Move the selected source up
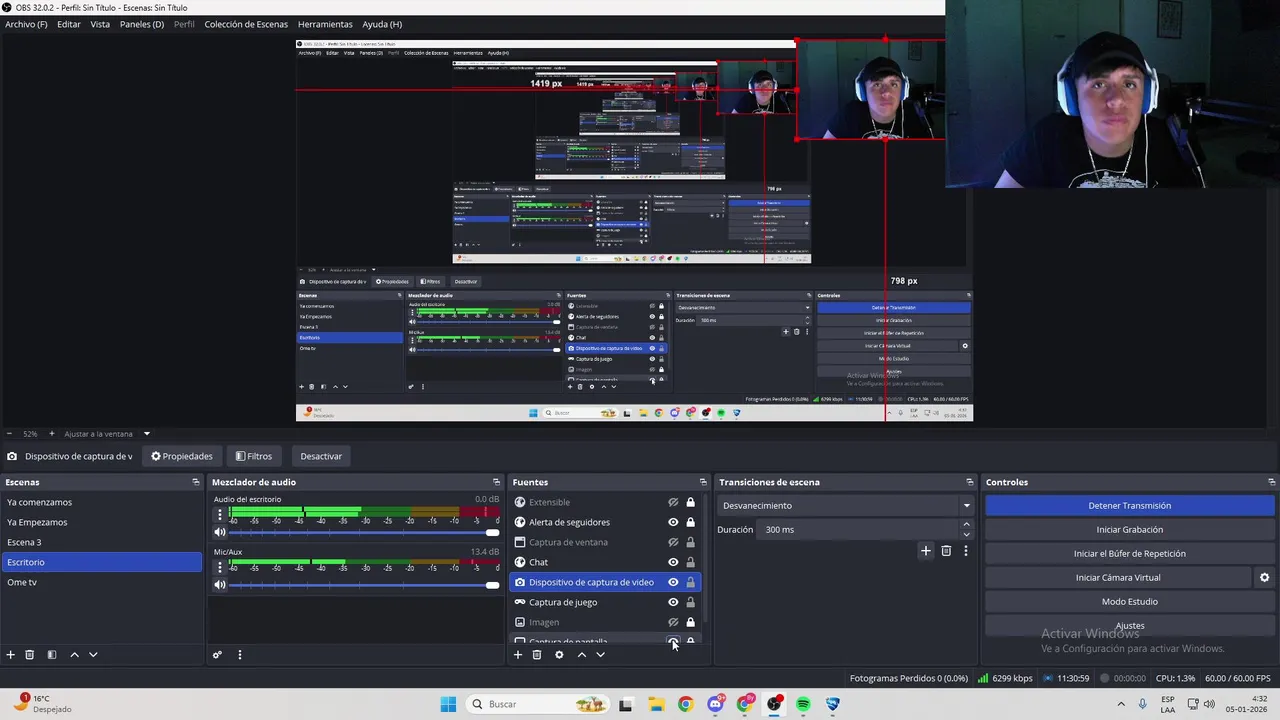 581,655
